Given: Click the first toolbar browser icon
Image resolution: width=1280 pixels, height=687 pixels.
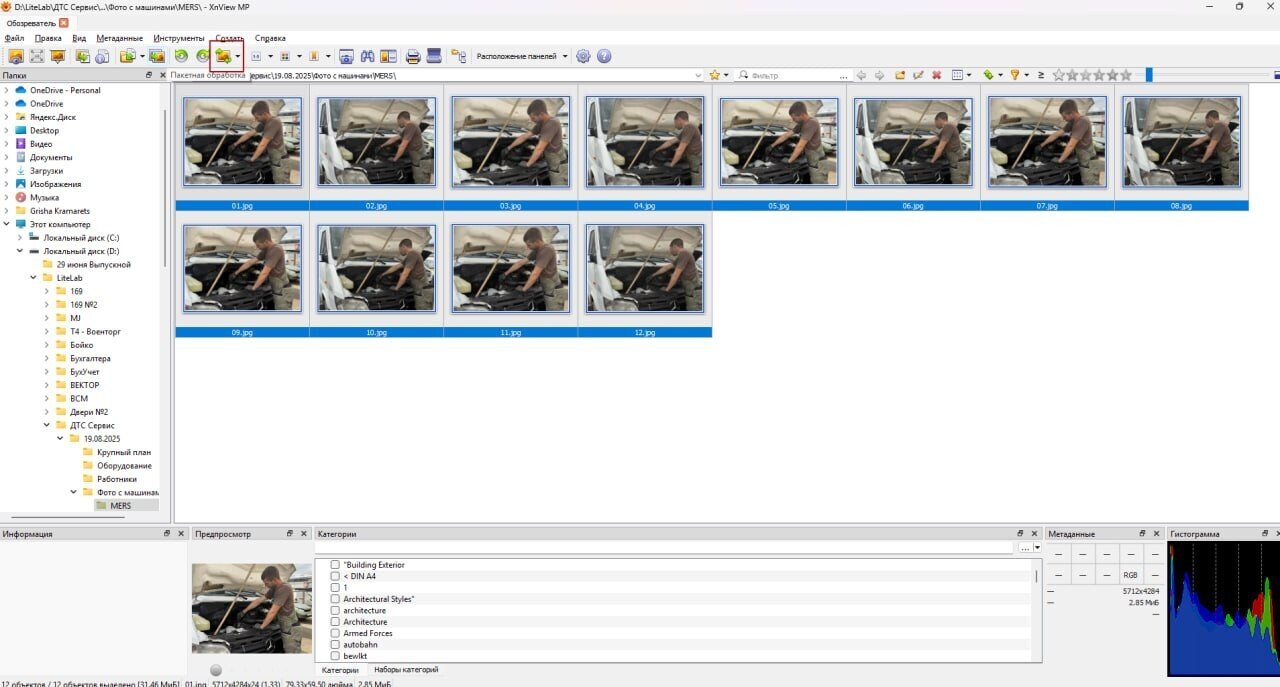Looking at the screenshot, I should 15,56.
